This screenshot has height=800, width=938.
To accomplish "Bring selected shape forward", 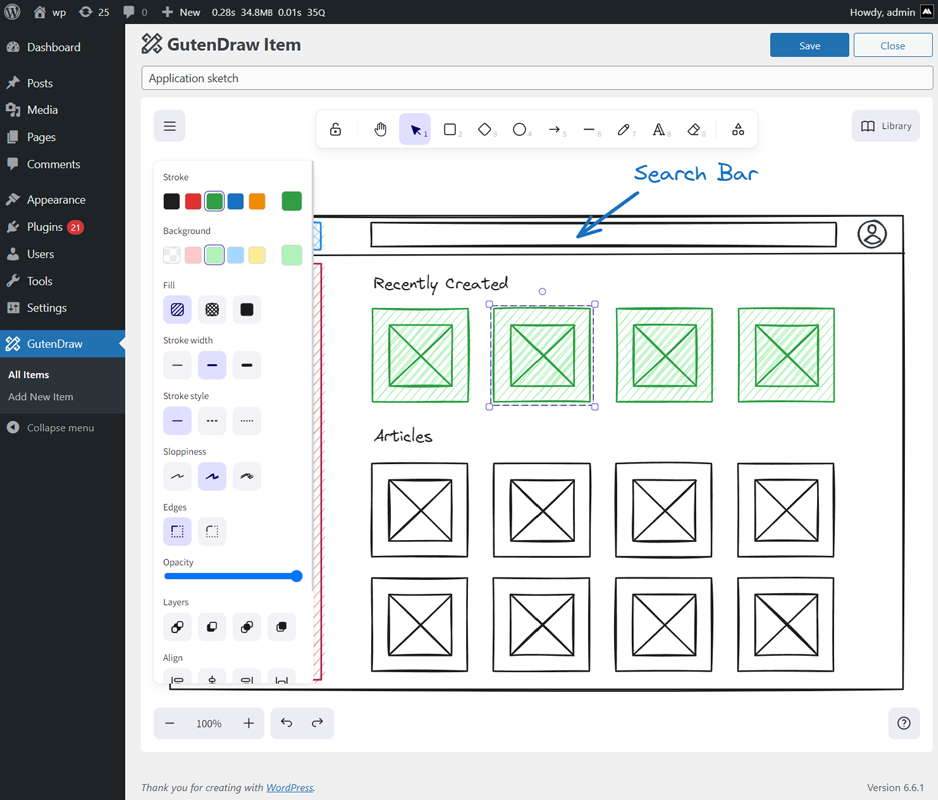I will coord(246,627).
